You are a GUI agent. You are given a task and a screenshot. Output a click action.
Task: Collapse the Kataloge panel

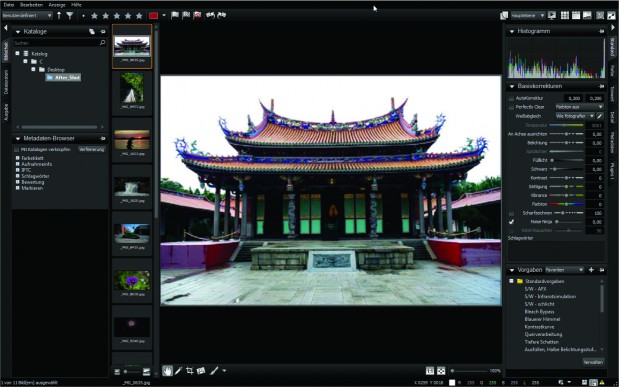tap(18, 32)
